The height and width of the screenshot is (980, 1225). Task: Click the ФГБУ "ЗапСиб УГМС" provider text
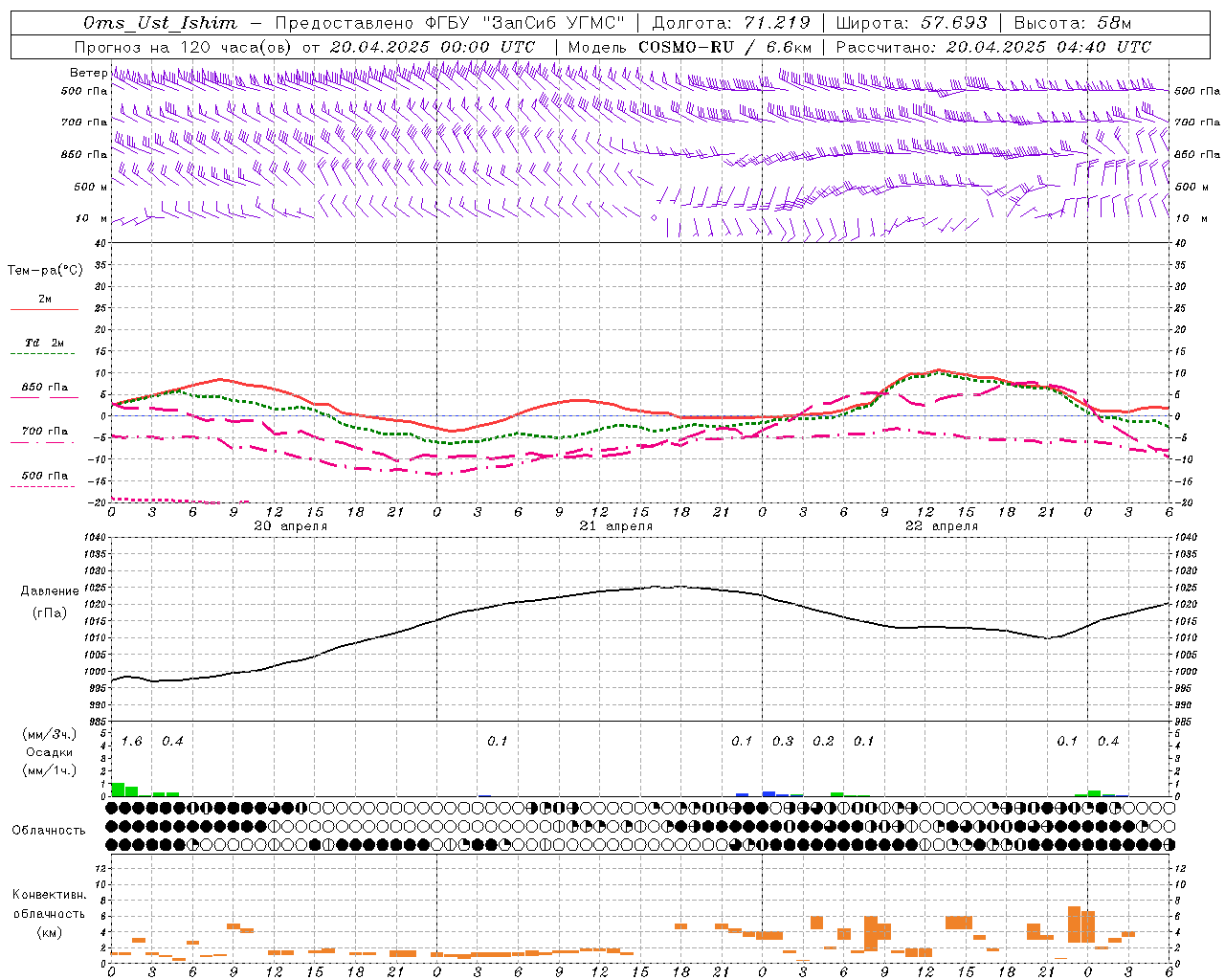524,23
